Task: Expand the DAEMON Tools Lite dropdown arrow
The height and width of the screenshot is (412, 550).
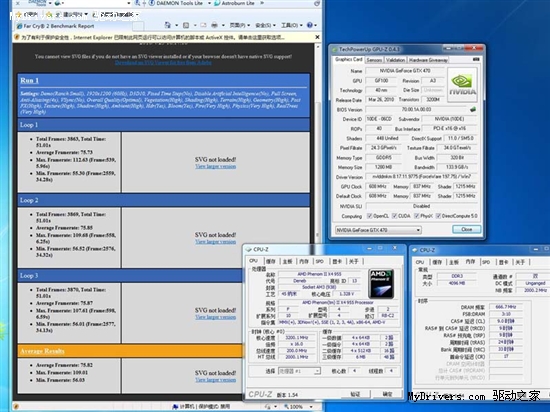Action: [209, 3]
